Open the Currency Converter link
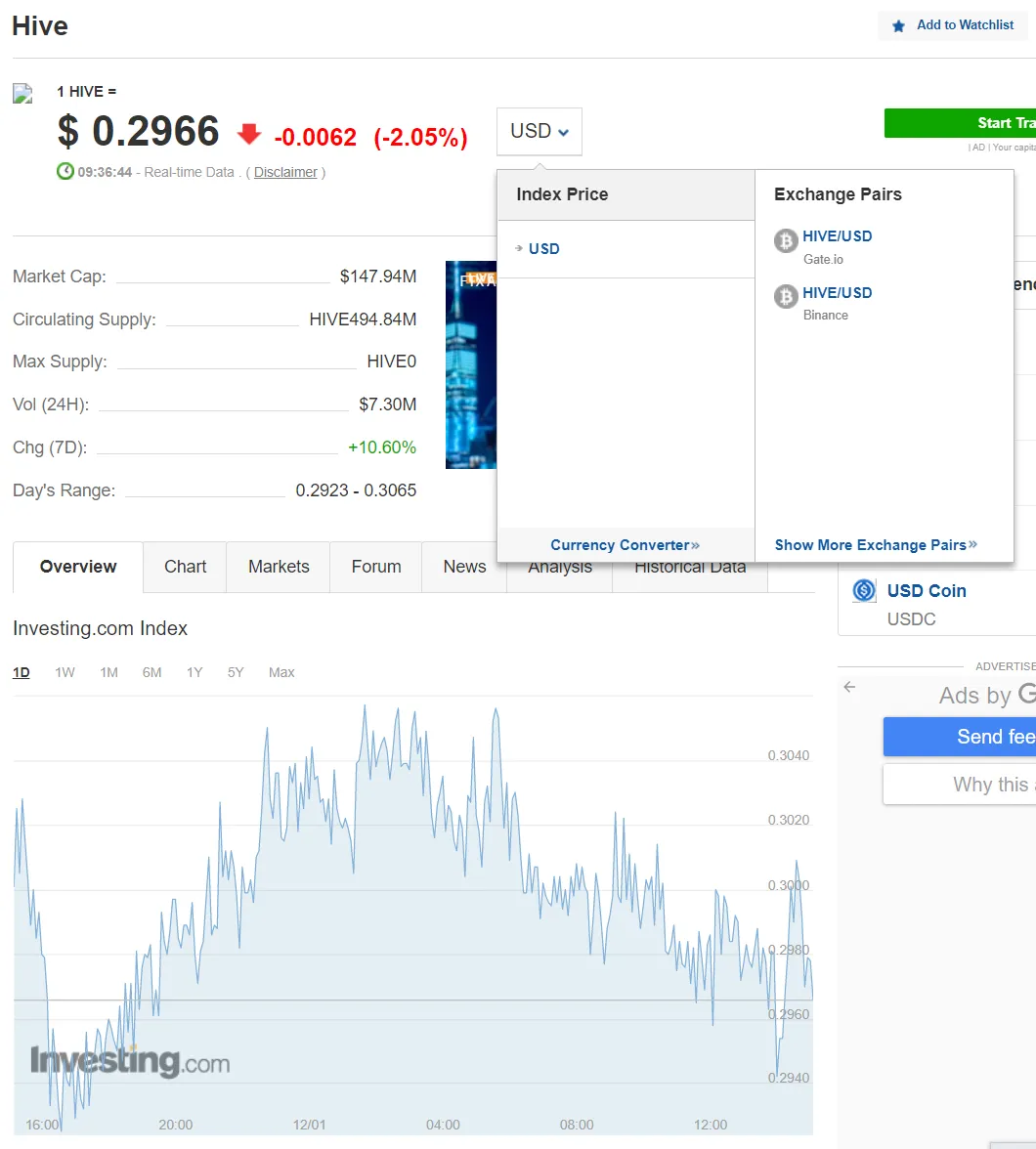This screenshot has width=1036, height=1149. tap(625, 545)
